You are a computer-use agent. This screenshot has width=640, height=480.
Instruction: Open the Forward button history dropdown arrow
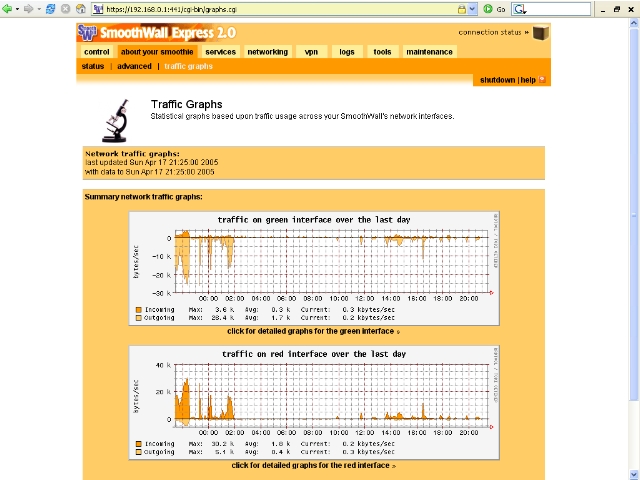[x=39, y=9]
